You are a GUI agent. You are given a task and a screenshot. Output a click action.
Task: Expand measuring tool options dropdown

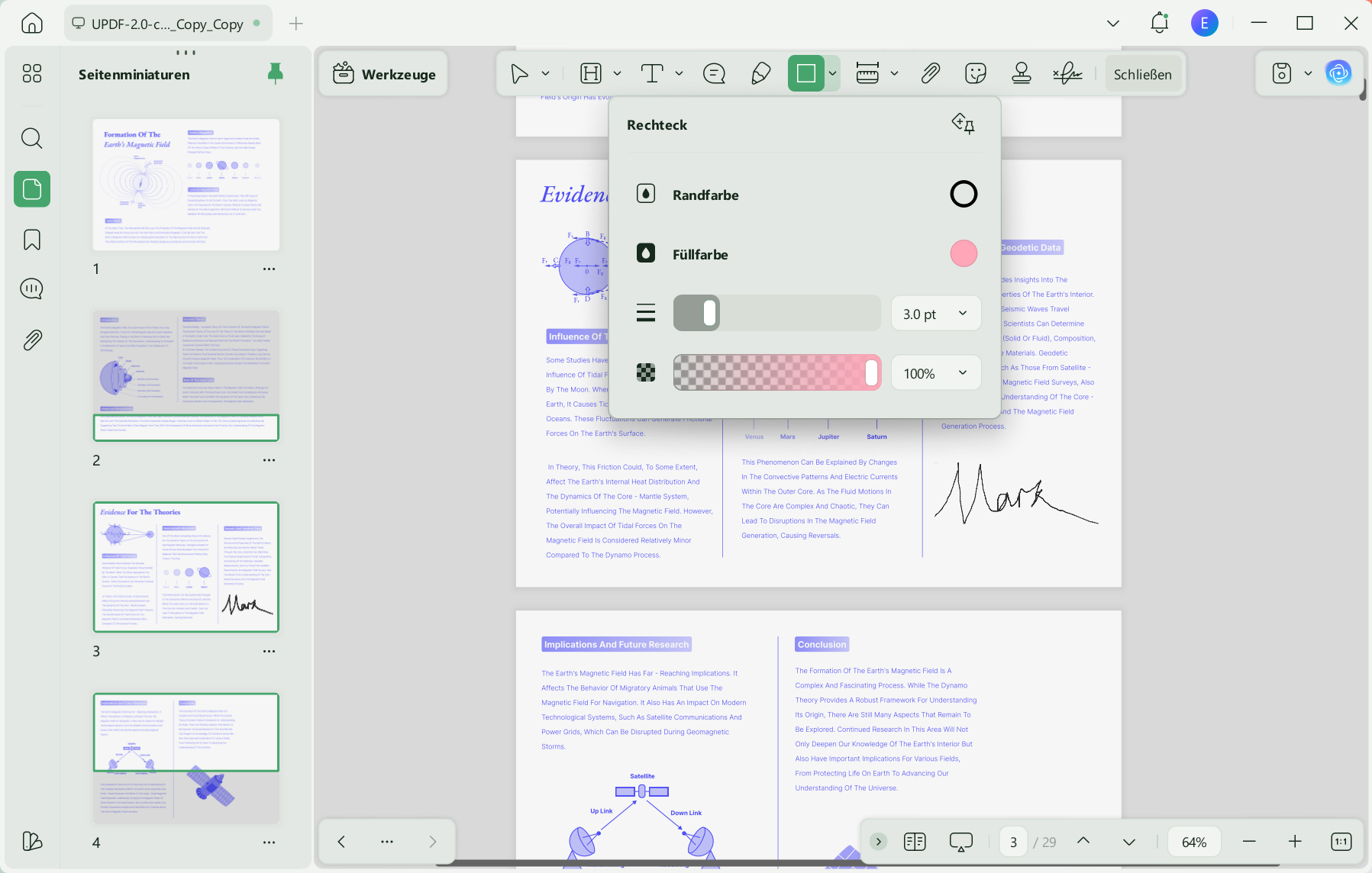pos(894,73)
